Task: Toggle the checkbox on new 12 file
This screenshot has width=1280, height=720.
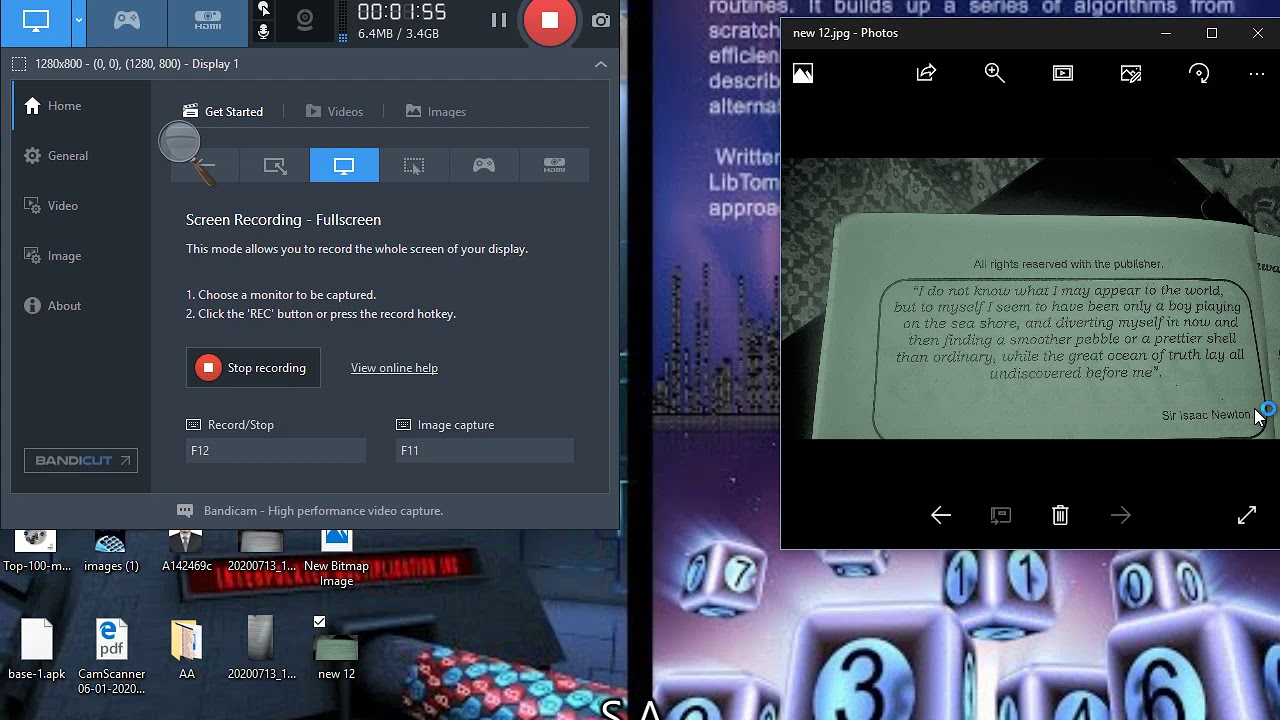Action: click(x=319, y=622)
